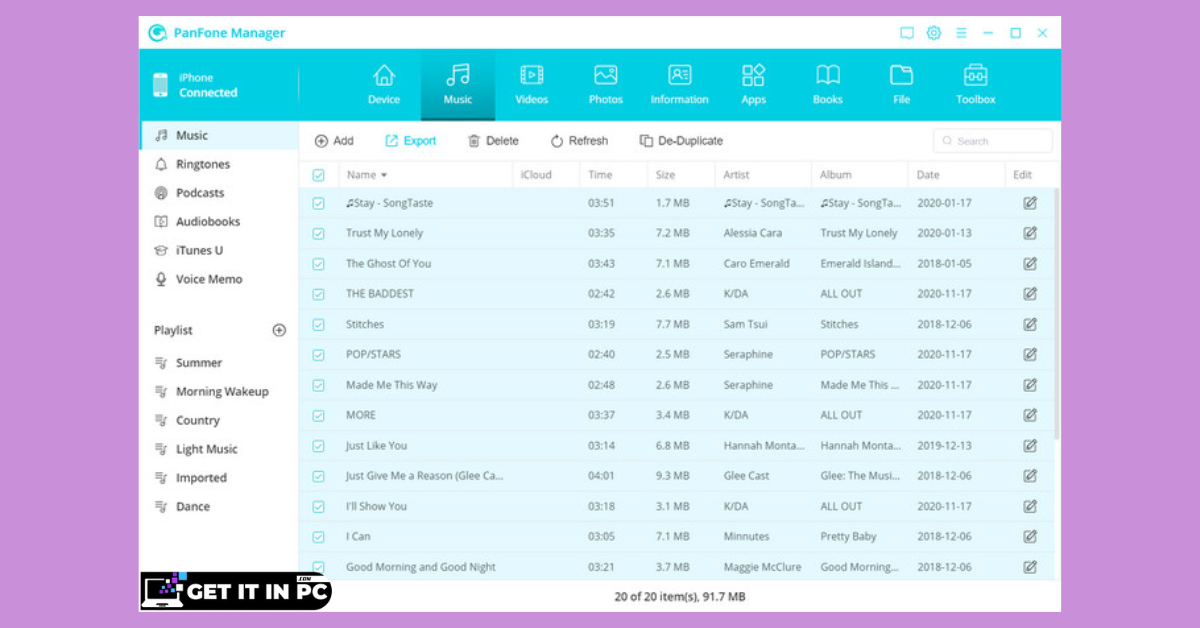
Task: Open the Apps section icon
Action: [x=753, y=76]
